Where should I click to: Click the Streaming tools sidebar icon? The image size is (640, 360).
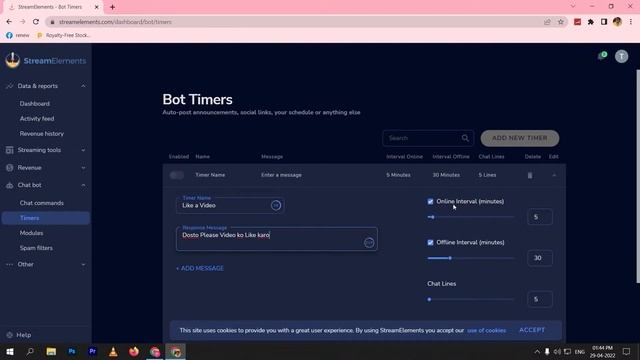[9, 150]
